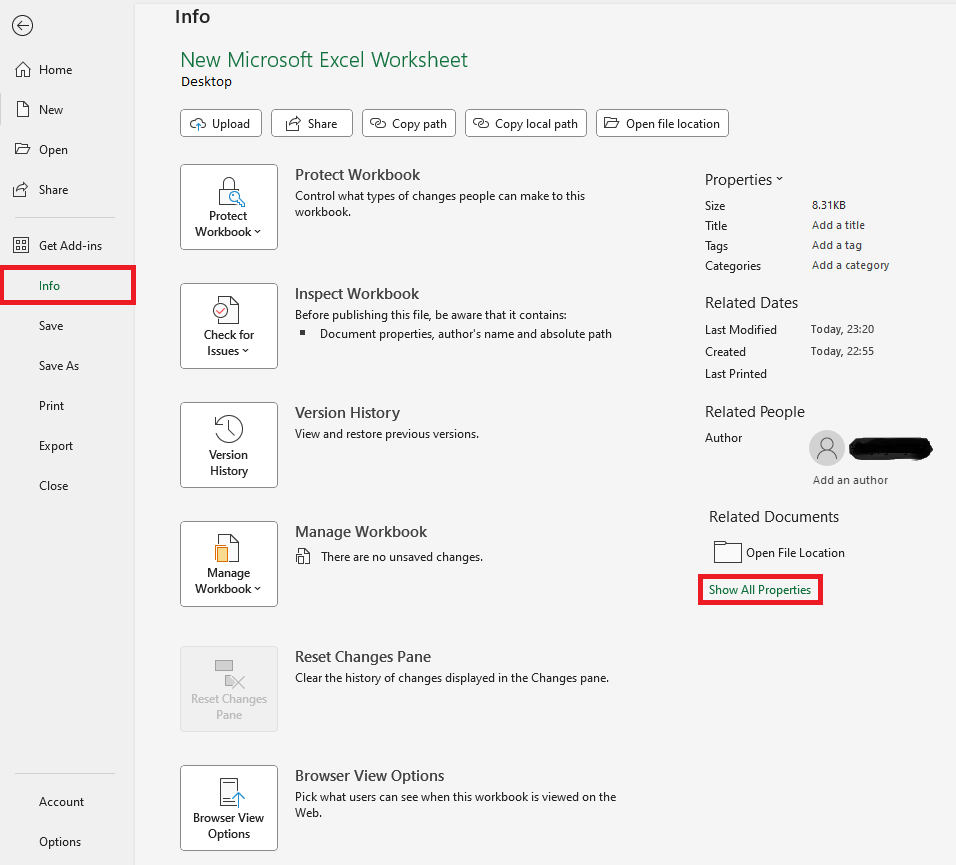The image size is (956, 865).
Task: Click the Related Documents folder icon
Action: coord(727,552)
